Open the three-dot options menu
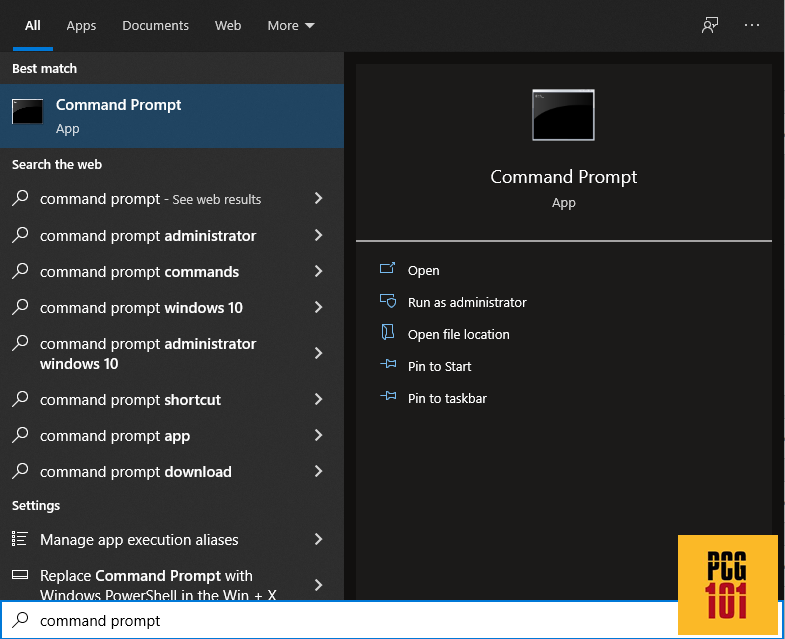 click(x=751, y=25)
